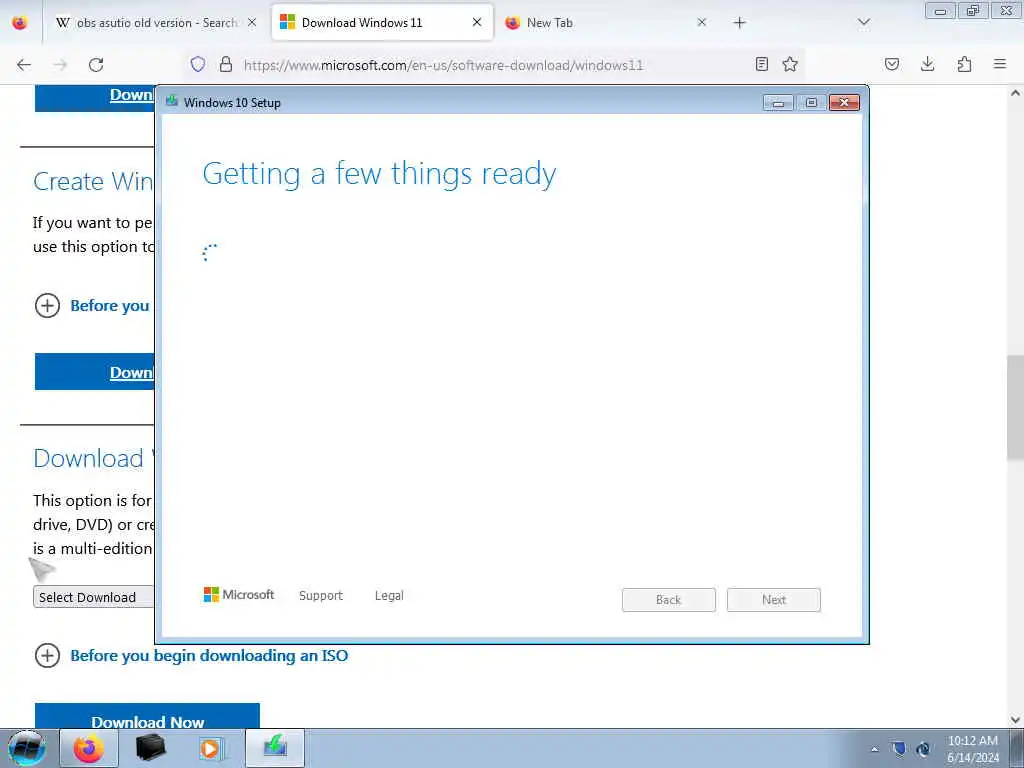This screenshot has height=768, width=1024.
Task: Close the Download Windows 11 tab
Action: pyautogui.click(x=477, y=23)
